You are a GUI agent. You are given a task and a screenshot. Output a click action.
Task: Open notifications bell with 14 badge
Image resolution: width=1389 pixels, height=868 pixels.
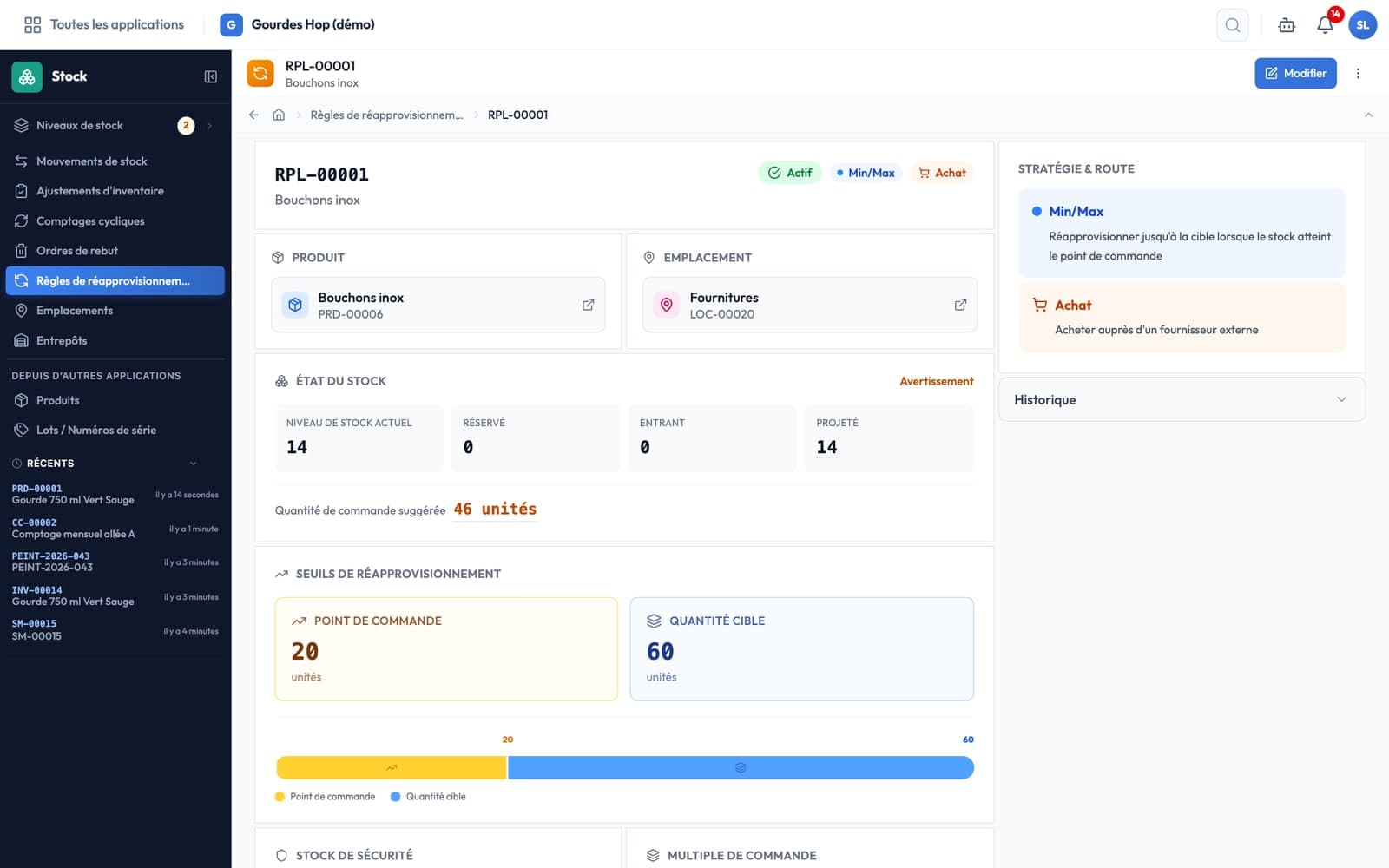pos(1325,25)
